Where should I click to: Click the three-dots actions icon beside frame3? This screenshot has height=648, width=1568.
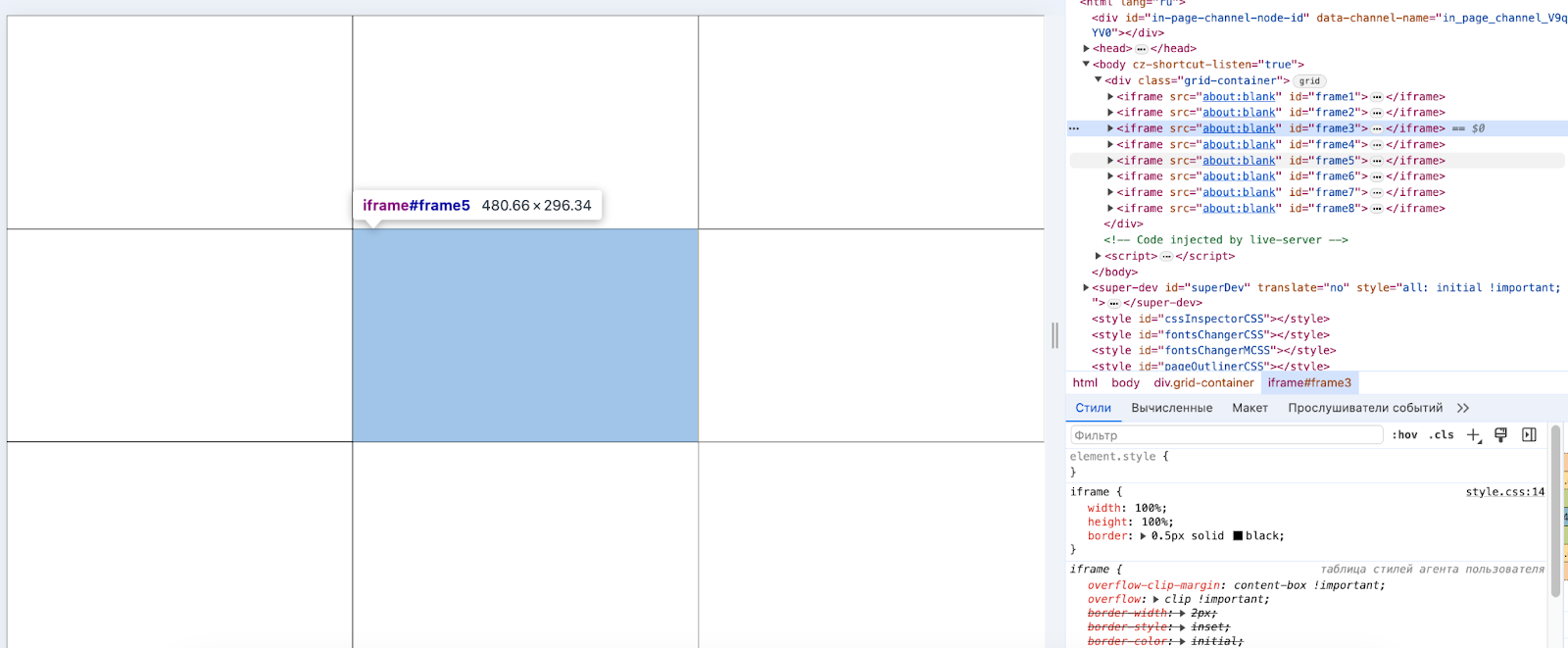pyautogui.click(x=1074, y=128)
